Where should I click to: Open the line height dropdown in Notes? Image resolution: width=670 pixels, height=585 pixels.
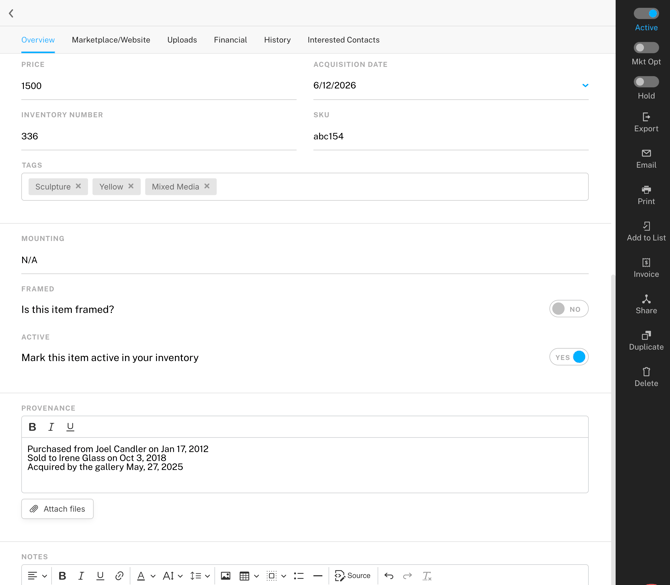tap(200, 576)
